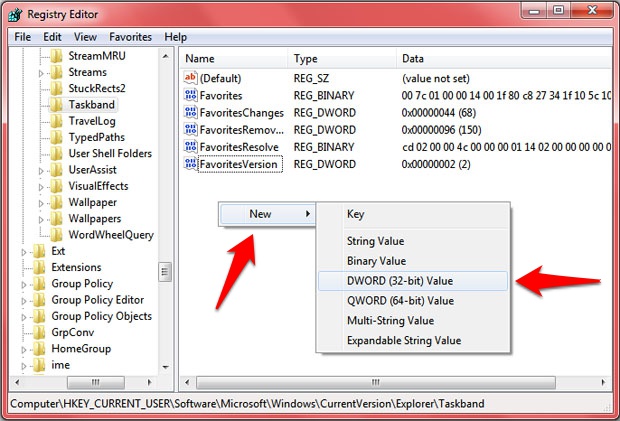The height and width of the screenshot is (421, 620).
Task: Click the WordWheelQuery folder icon
Action: [57, 234]
